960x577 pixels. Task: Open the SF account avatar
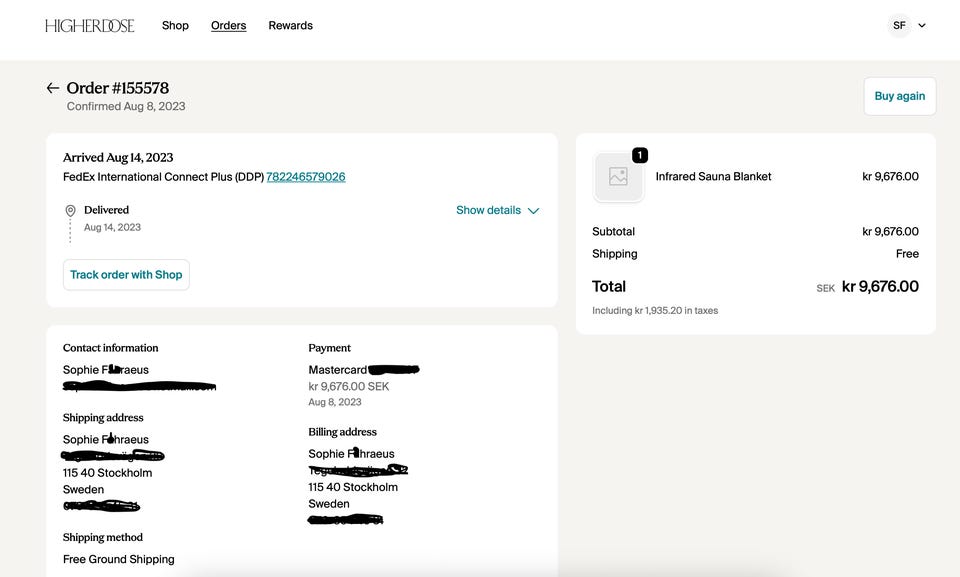[899, 26]
